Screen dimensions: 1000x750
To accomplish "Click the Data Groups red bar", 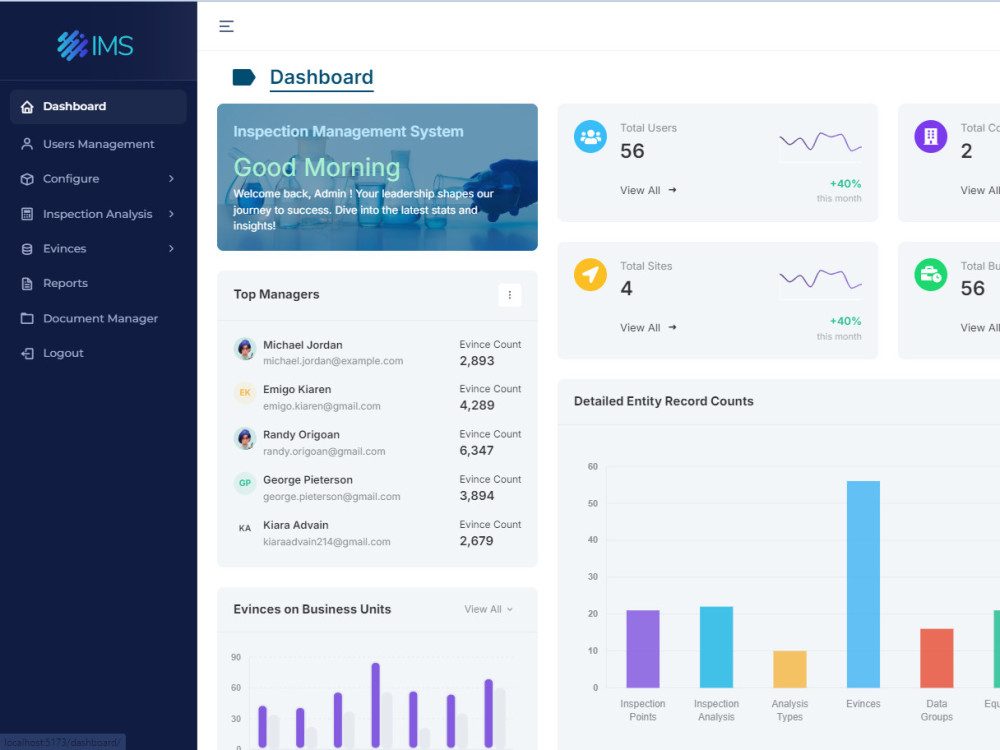I will pyautogui.click(x=936, y=658).
